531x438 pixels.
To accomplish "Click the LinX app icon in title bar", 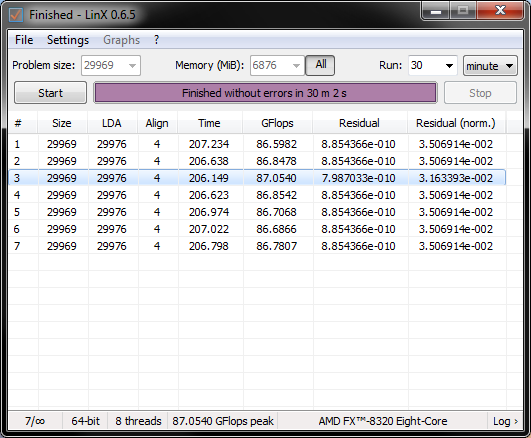I will [16, 15].
